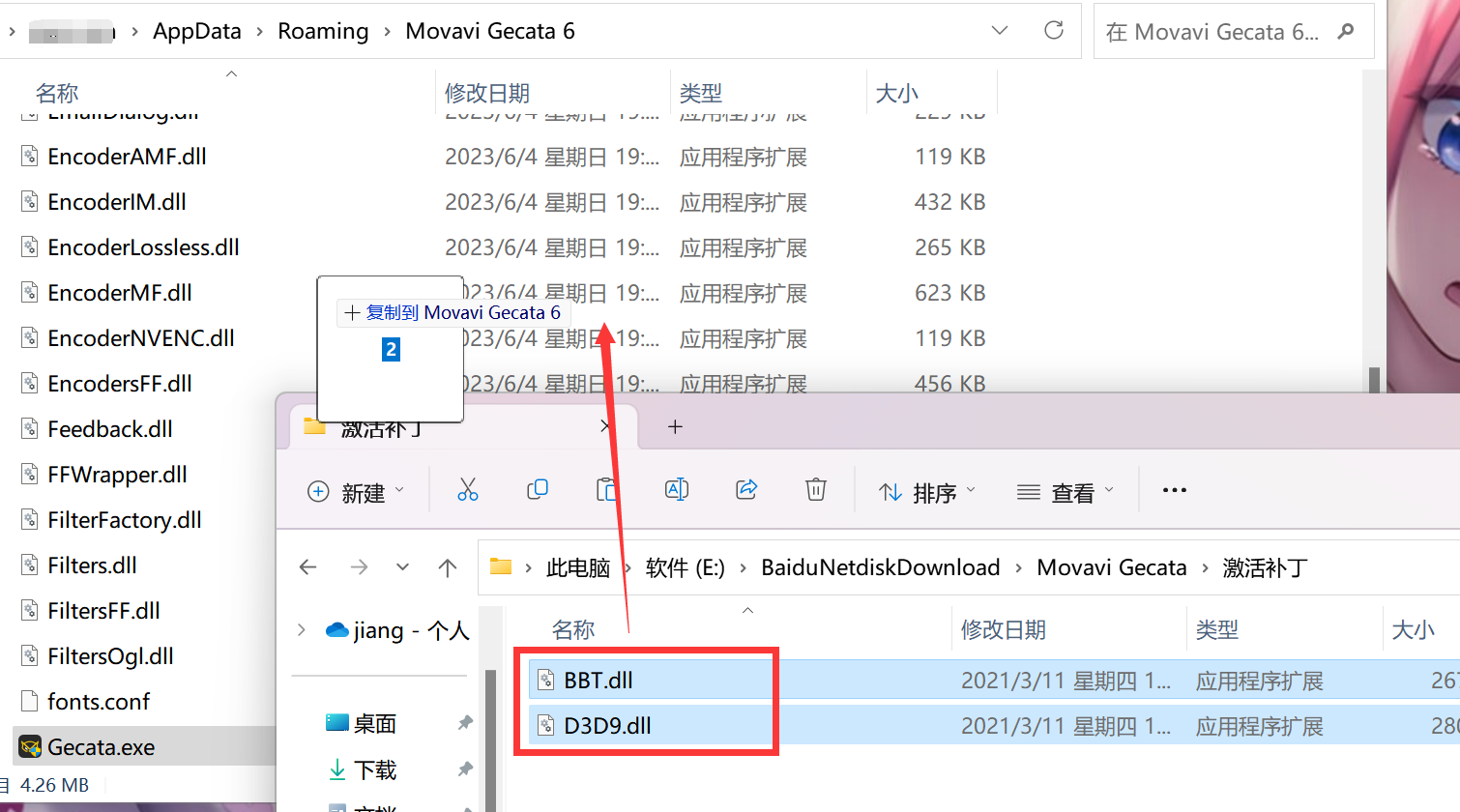Add a new tab in Explorer

click(675, 426)
